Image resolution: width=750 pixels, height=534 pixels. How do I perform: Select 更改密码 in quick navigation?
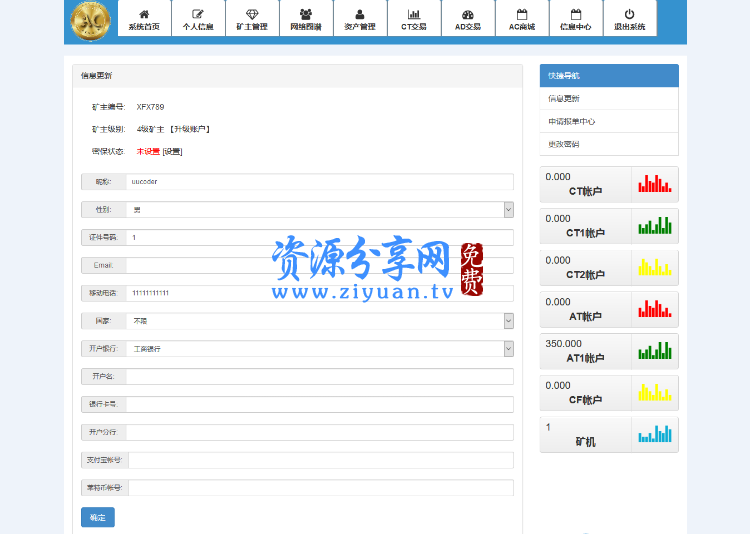point(564,144)
